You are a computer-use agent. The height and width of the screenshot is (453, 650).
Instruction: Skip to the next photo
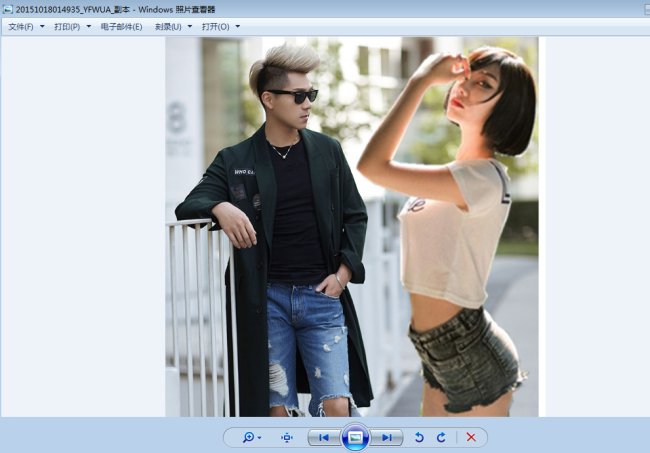pos(388,437)
